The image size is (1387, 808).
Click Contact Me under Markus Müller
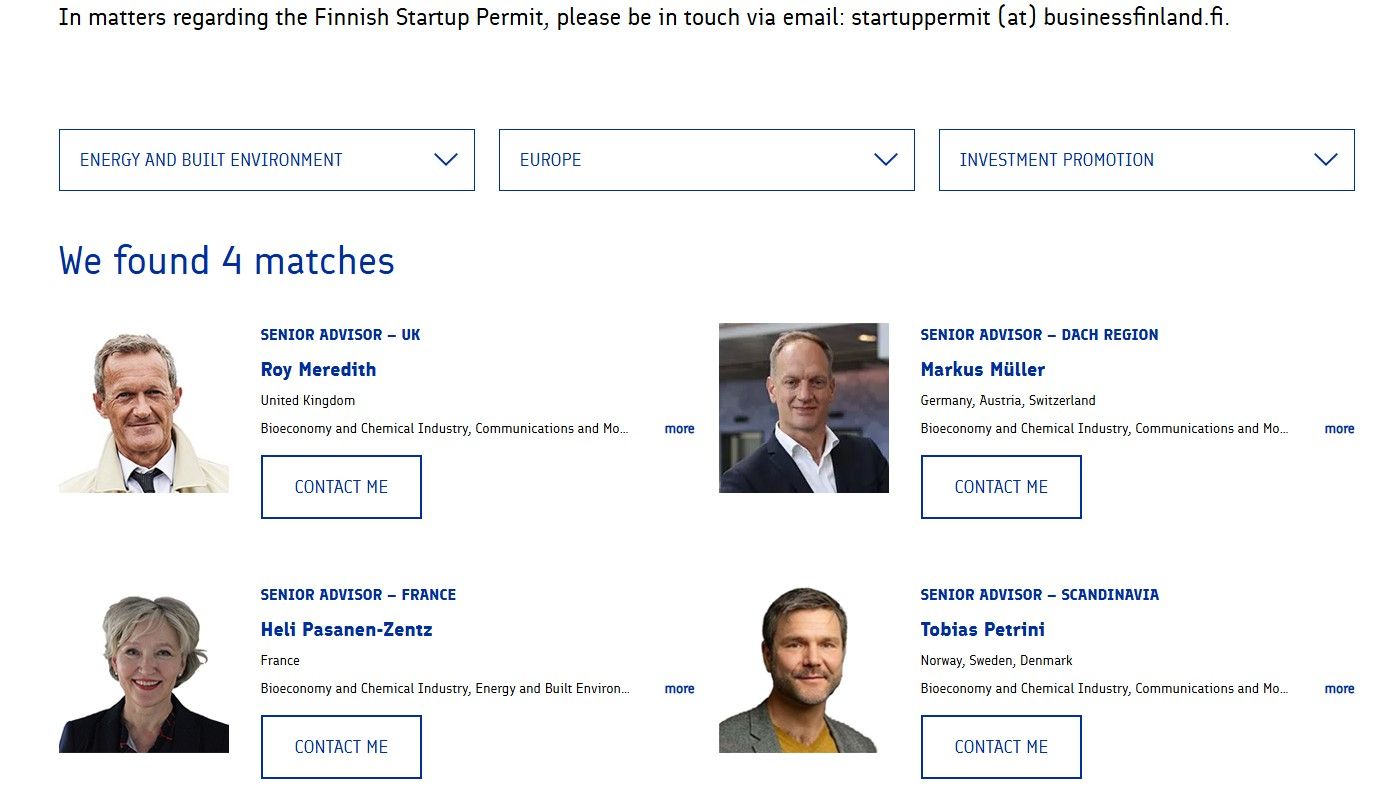pyautogui.click(x=1001, y=487)
